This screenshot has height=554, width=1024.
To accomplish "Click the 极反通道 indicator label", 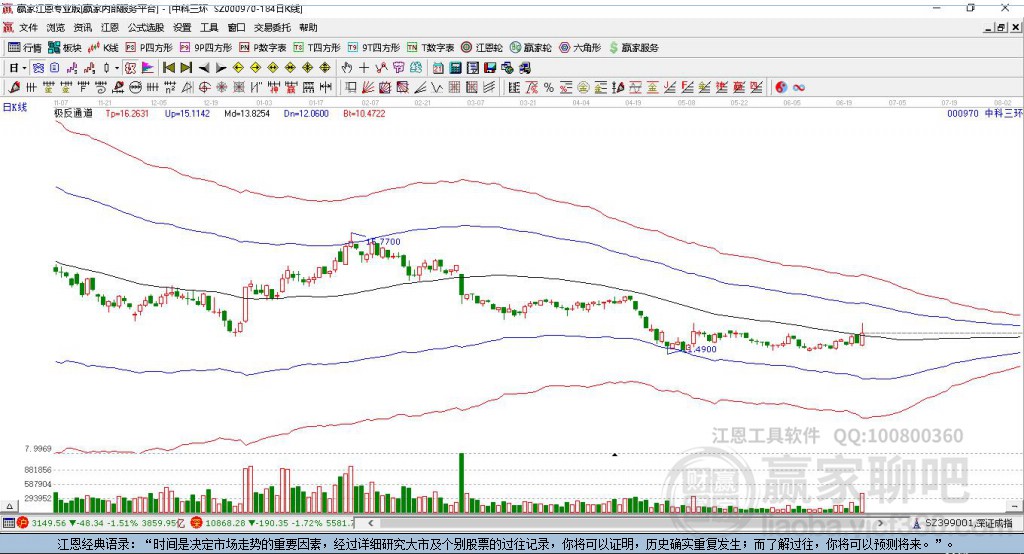I will pos(74,114).
